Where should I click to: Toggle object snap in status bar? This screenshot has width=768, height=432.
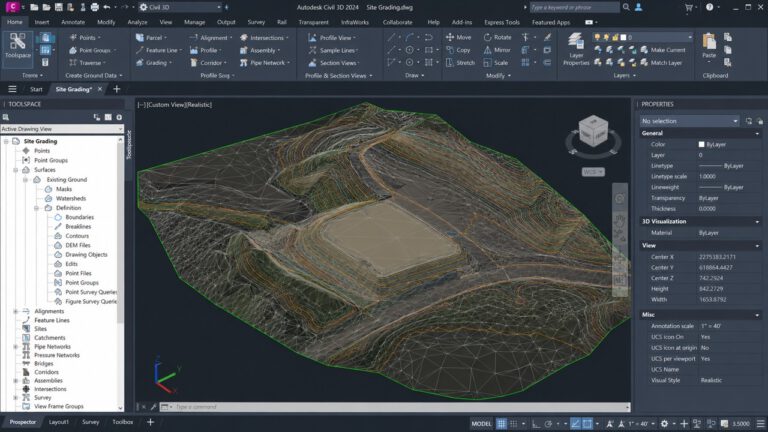[587, 424]
